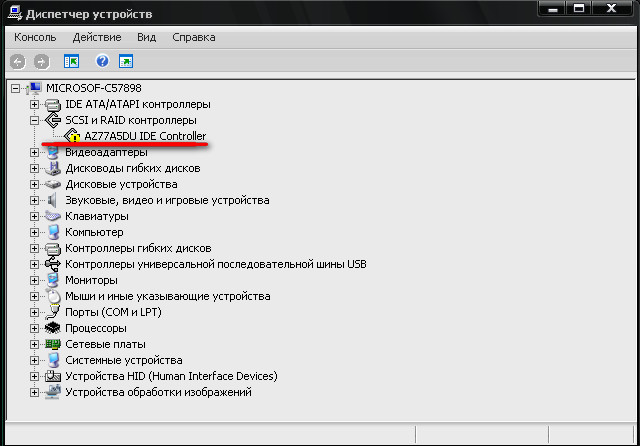This screenshot has width=640, height=446.
Task: Click the scan hardware changes toolbar icon
Action: 126,62
